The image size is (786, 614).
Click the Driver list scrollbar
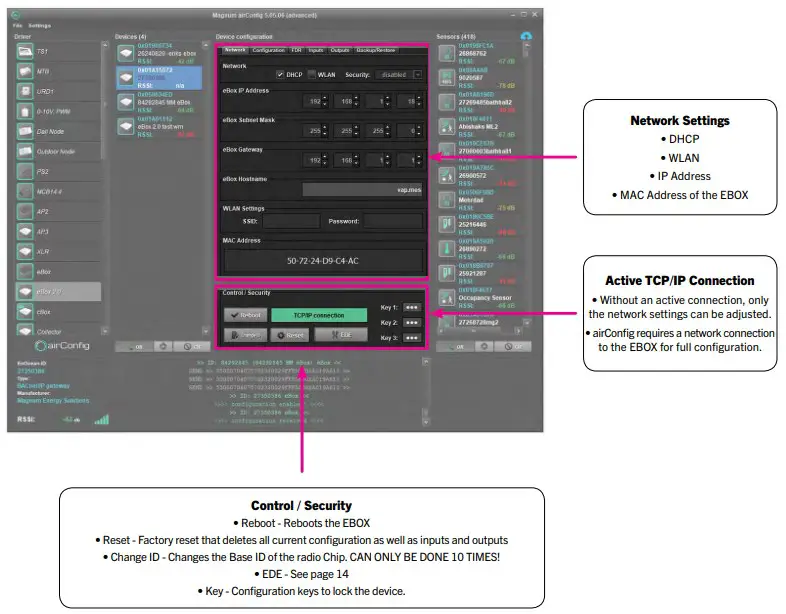[x=105, y=188]
